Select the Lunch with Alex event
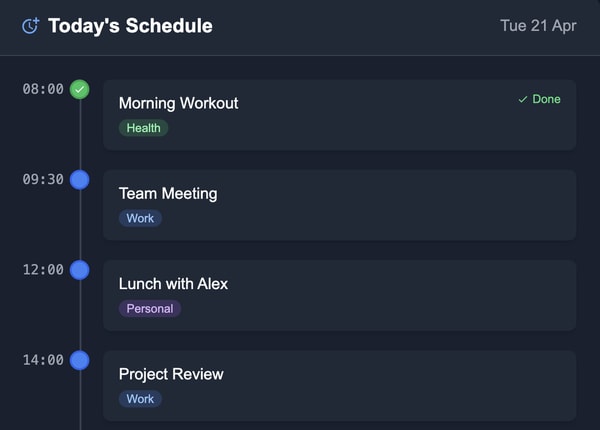This screenshot has width=600, height=430. (173, 283)
